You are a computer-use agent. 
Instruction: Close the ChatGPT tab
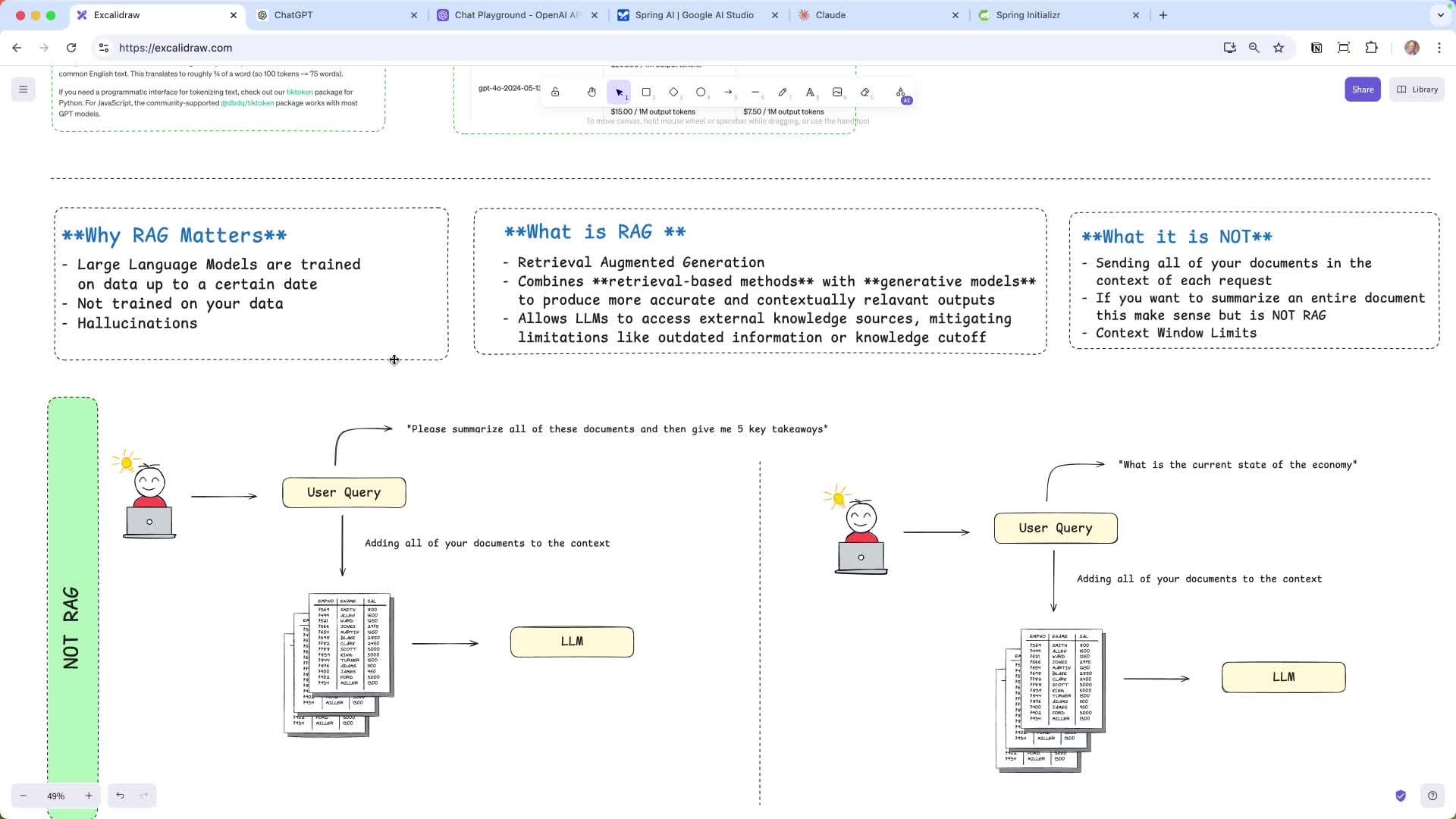click(x=414, y=15)
